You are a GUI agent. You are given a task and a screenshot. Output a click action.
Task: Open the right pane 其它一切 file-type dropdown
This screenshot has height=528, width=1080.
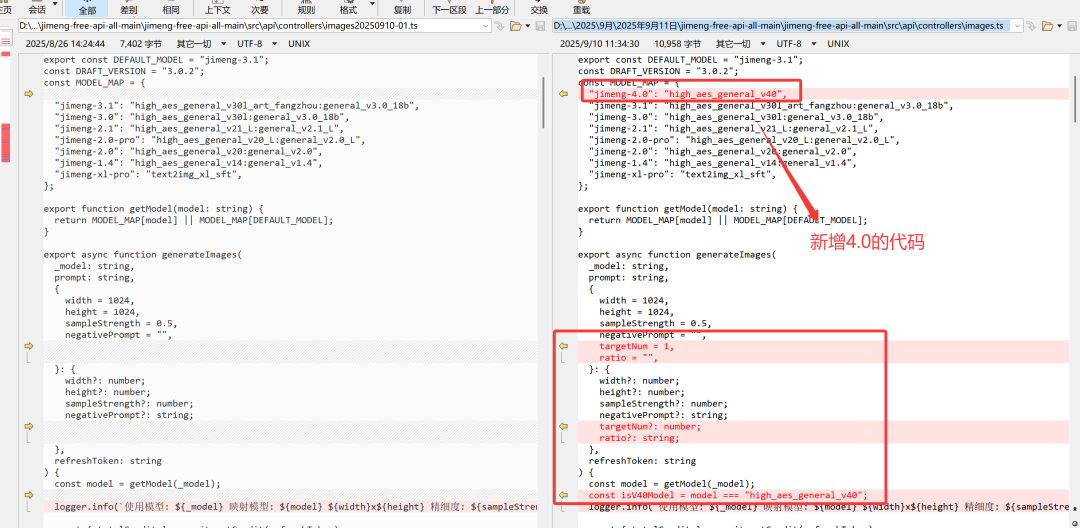(x=738, y=44)
